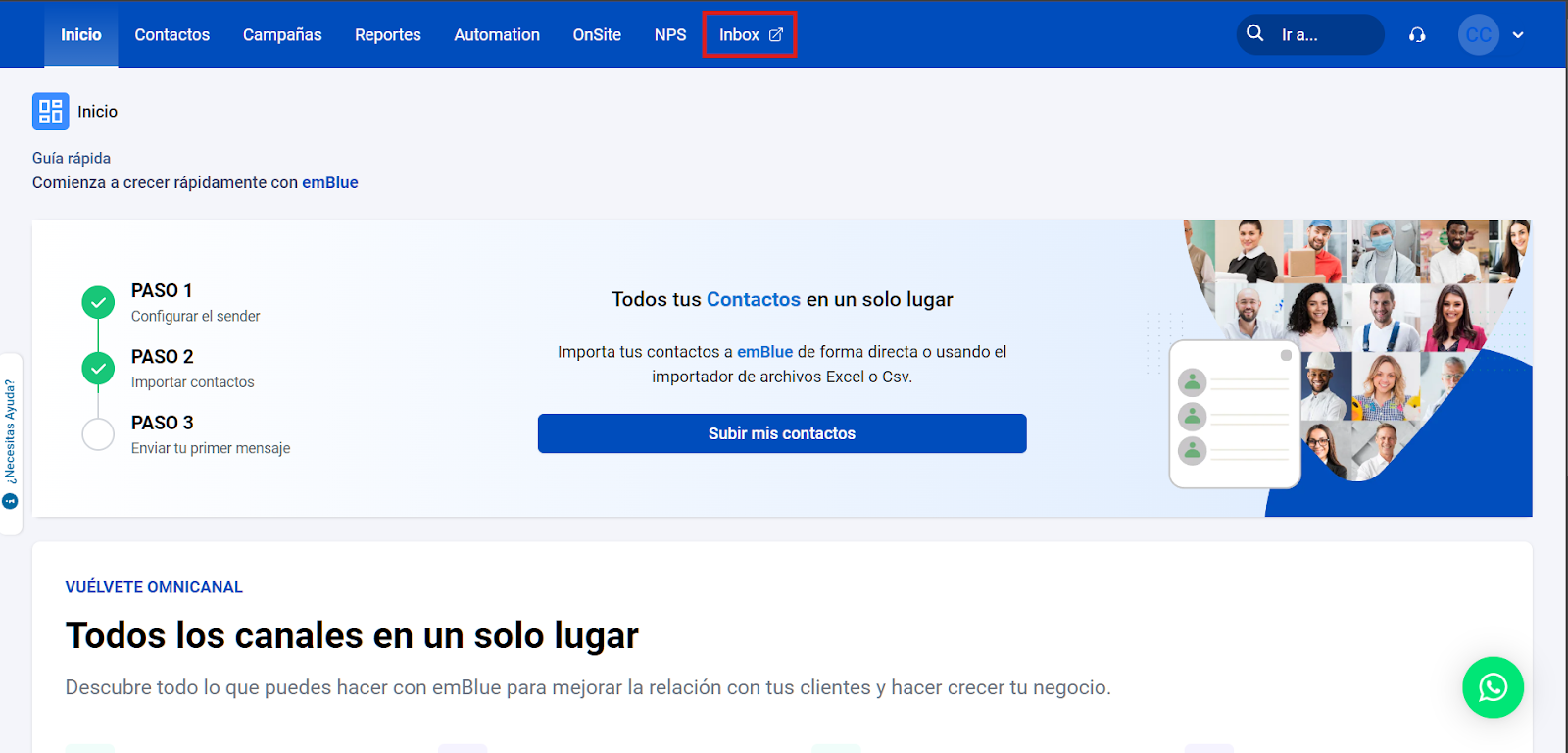
Task: Select the PASO 3 empty circle
Action: coord(98,434)
